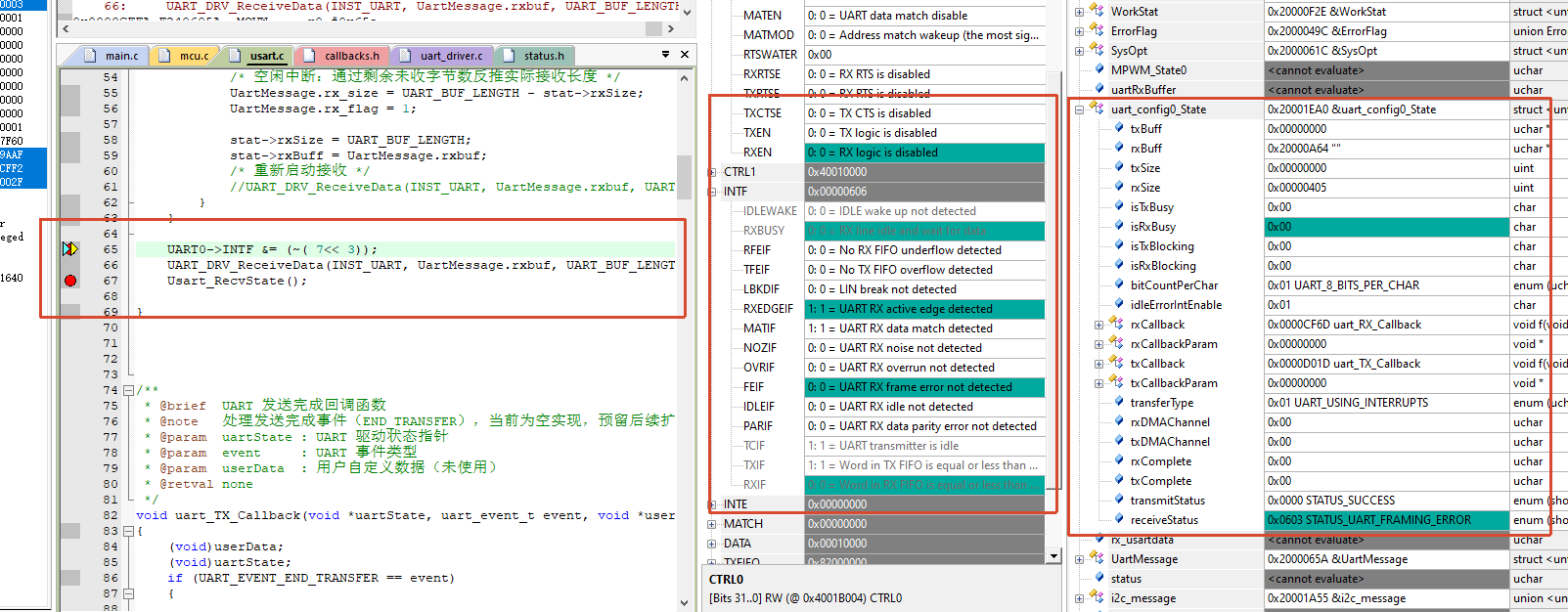1568x612 pixels.
Task: Click the member icon beside receiveStatus
Action: pyautogui.click(x=1119, y=520)
